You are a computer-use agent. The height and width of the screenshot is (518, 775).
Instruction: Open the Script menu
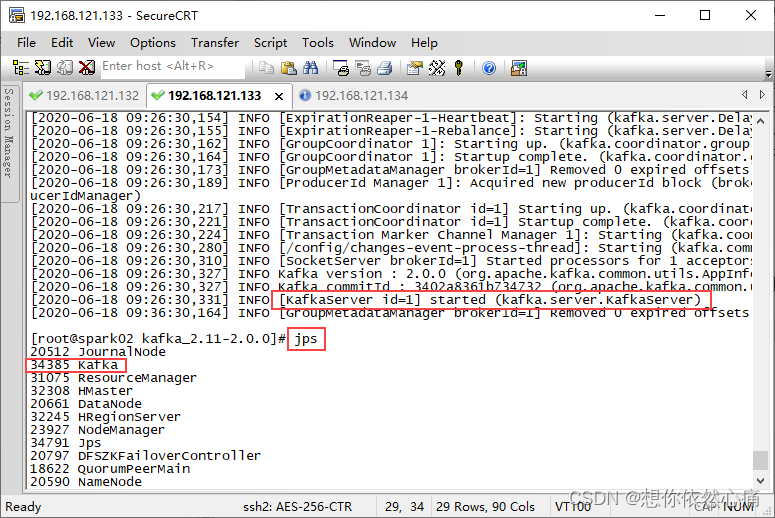(x=270, y=43)
